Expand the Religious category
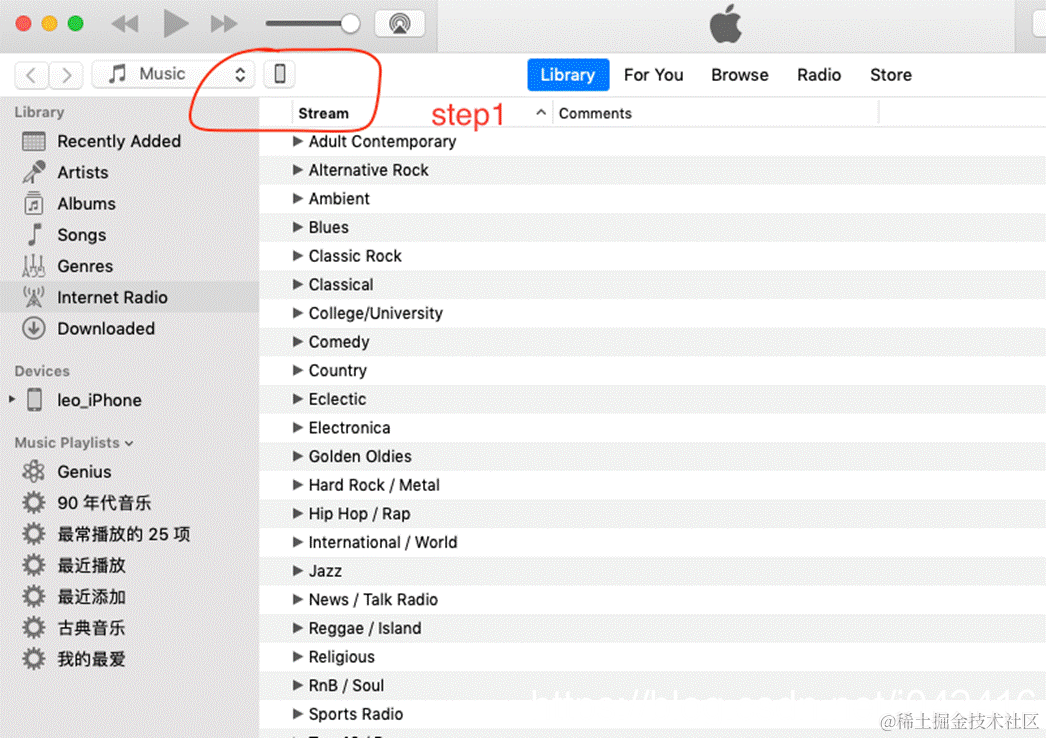Image resolution: width=1046 pixels, height=738 pixels. 298,657
